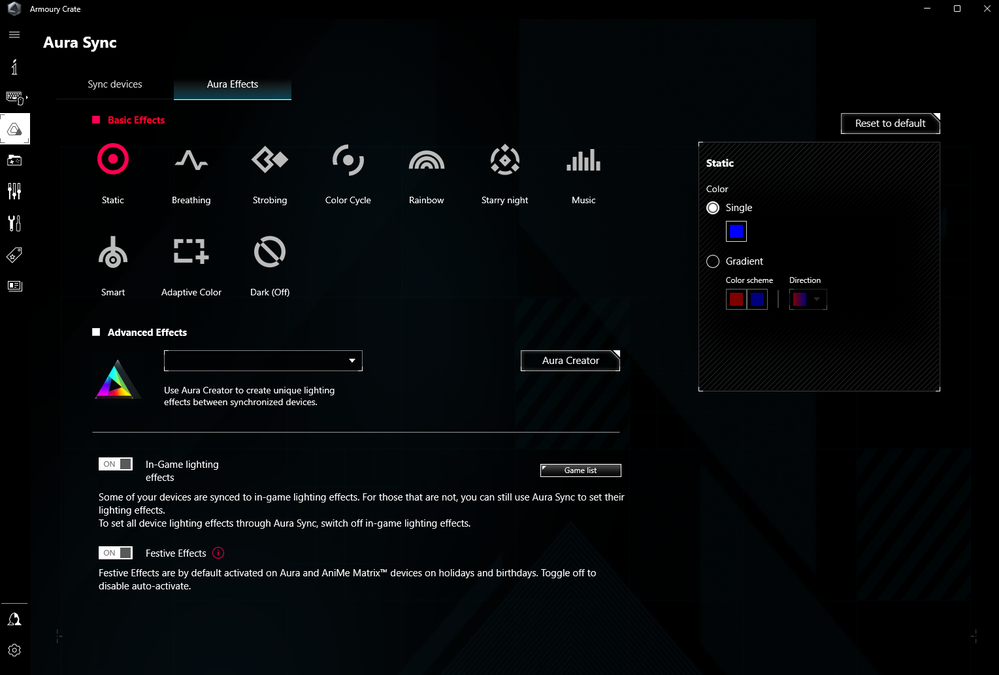Open the User Center notification icon
Screen dimensions: 999x675
14,620
